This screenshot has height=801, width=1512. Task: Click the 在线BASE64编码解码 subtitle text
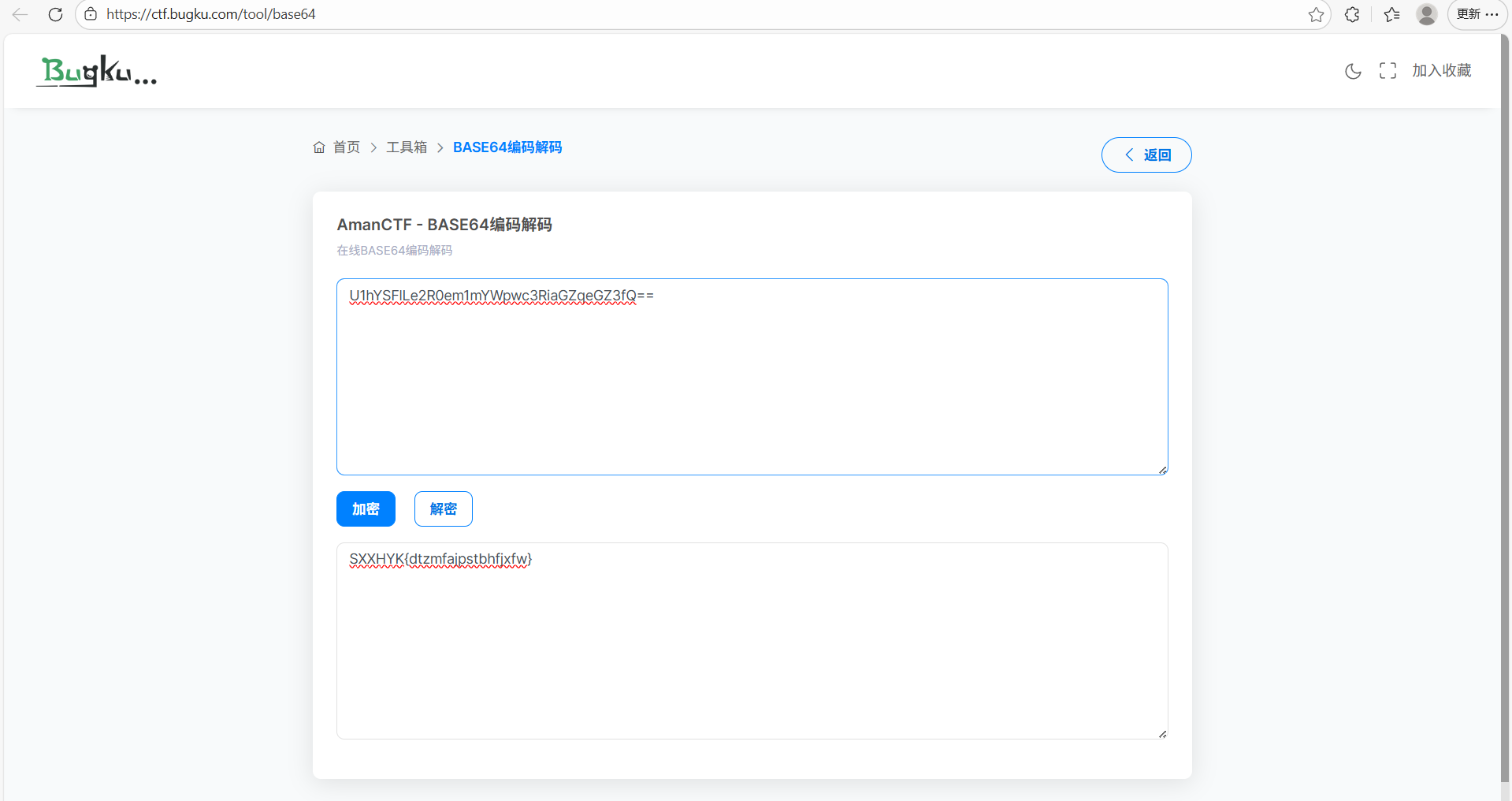point(395,251)
